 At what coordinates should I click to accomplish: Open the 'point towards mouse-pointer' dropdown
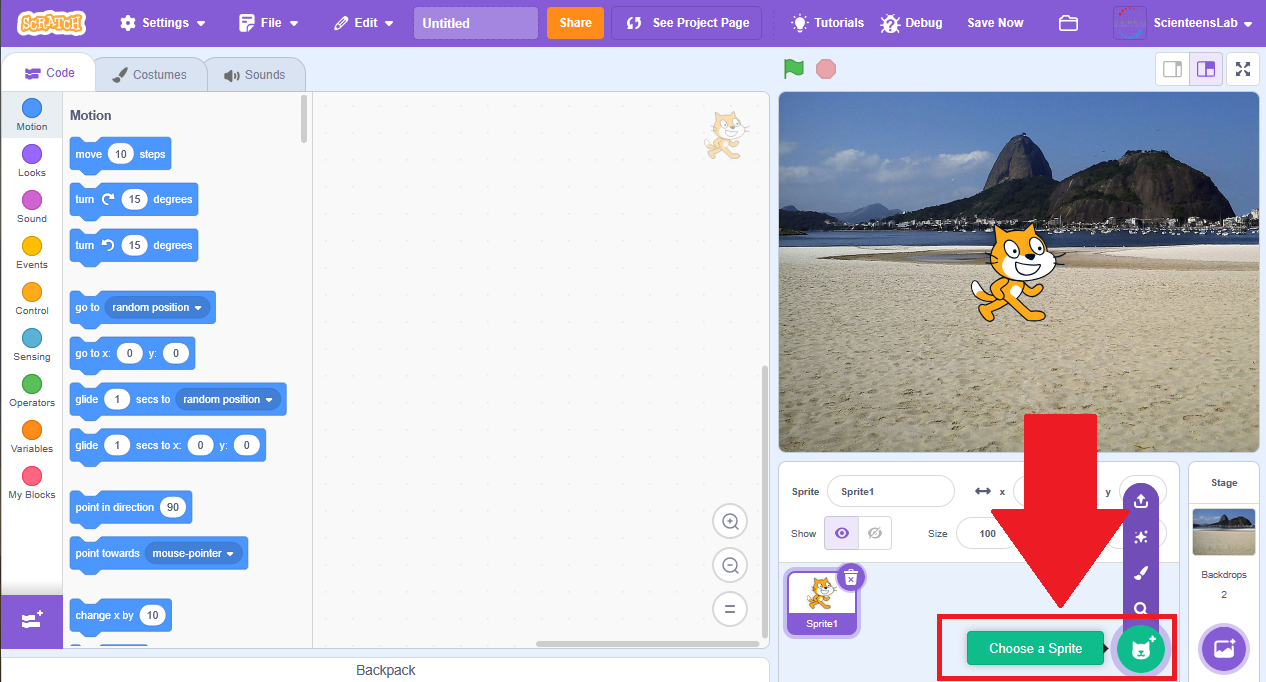click(x=230, y=554)
